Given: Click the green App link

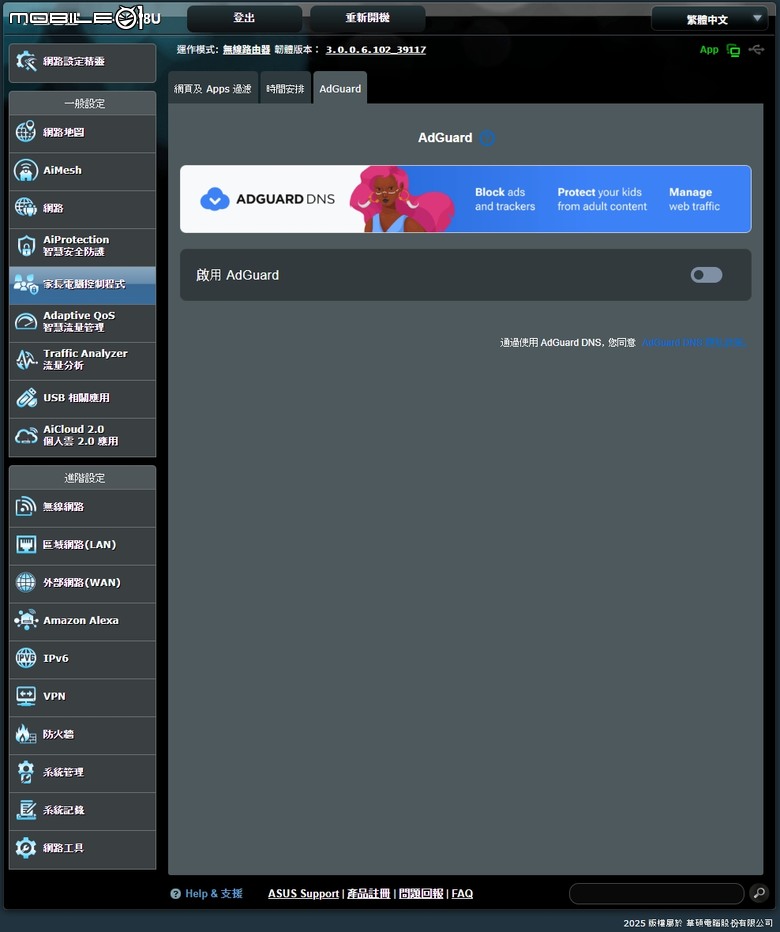Looking at the screenshot, I should coord(709,50).
